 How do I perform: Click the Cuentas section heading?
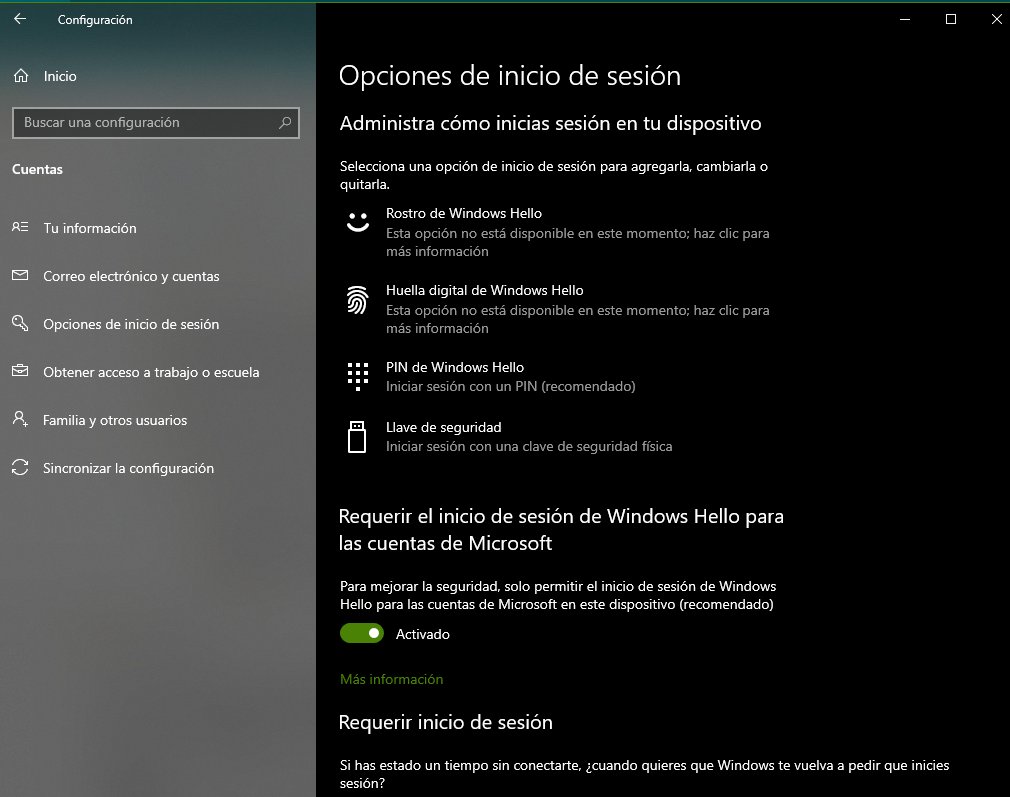click(37, 169)
